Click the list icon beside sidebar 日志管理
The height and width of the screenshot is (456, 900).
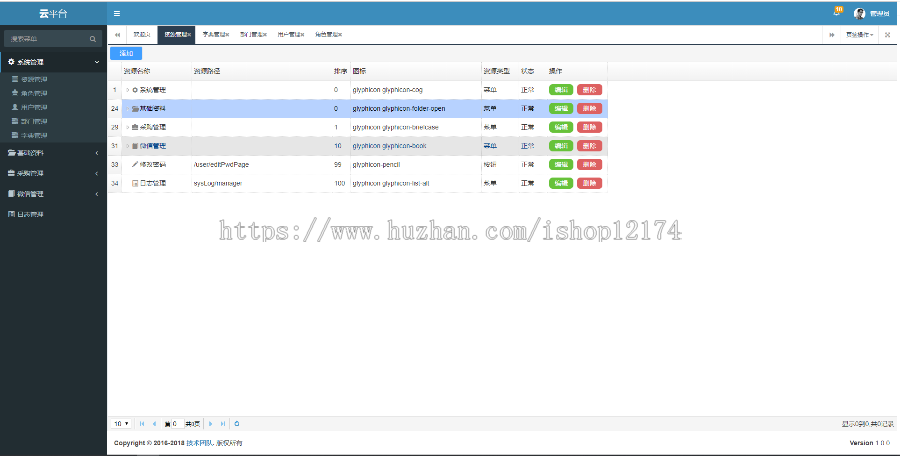click(11, 214)
